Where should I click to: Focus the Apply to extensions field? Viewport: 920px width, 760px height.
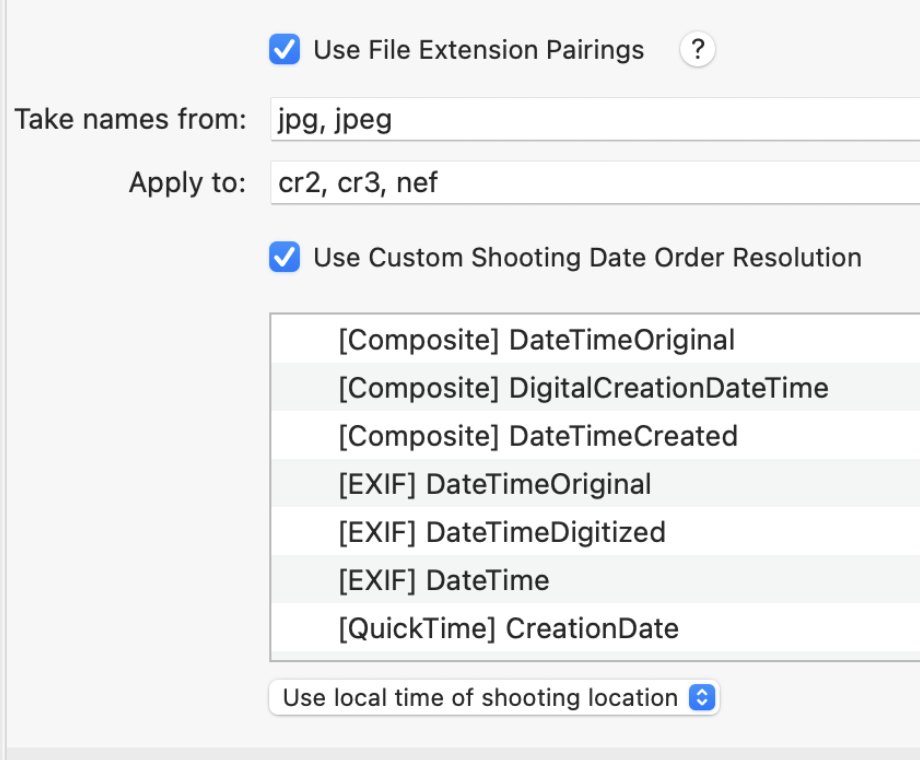595,183
